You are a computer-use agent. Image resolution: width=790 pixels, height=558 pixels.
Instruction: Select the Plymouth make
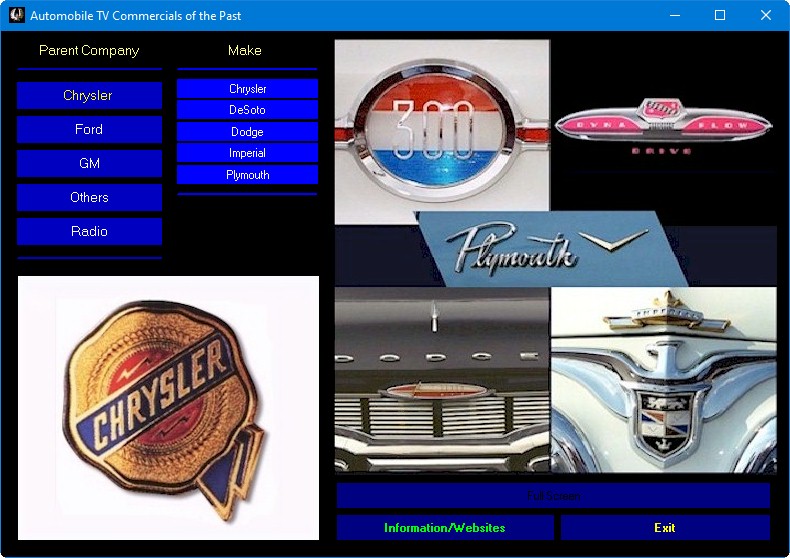coord(247,175)
